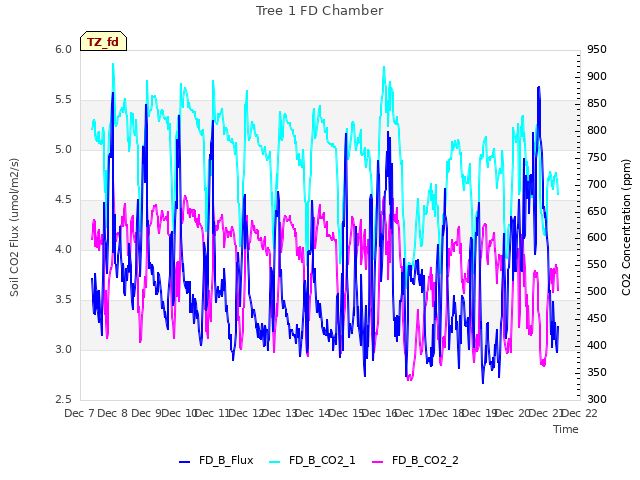The image size is (640, 480).
Task: Click the 950 right axis tick label
Action: click(597, 49)
